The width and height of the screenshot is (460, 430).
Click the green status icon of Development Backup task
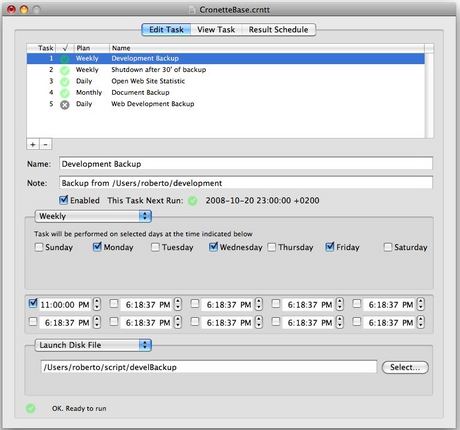[65, 59]
